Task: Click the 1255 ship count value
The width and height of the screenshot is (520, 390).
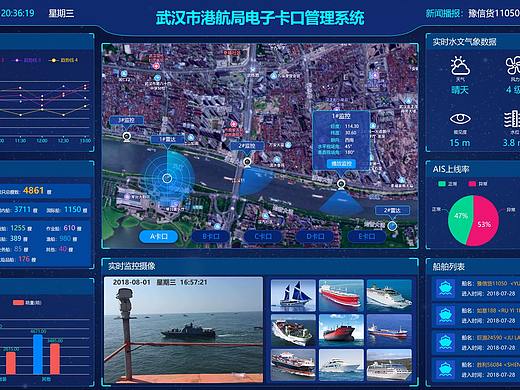Action: [x=18, y=228]
